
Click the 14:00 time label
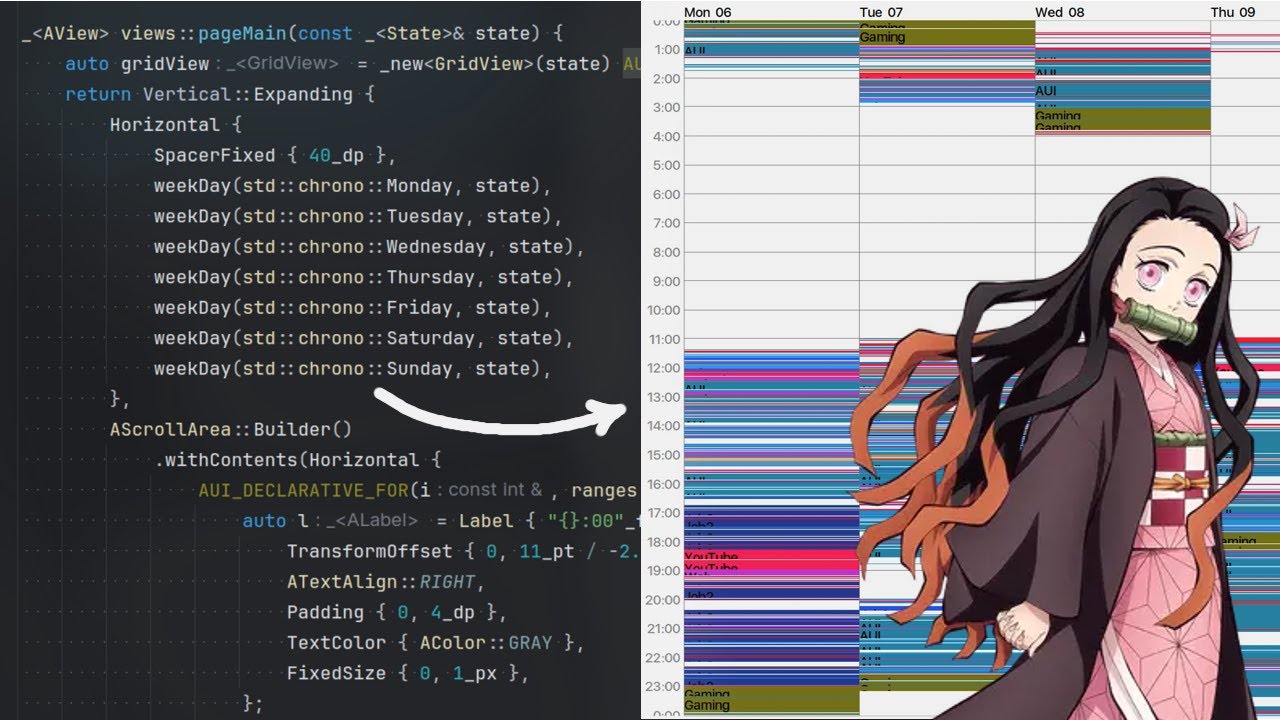pos(664,427)
